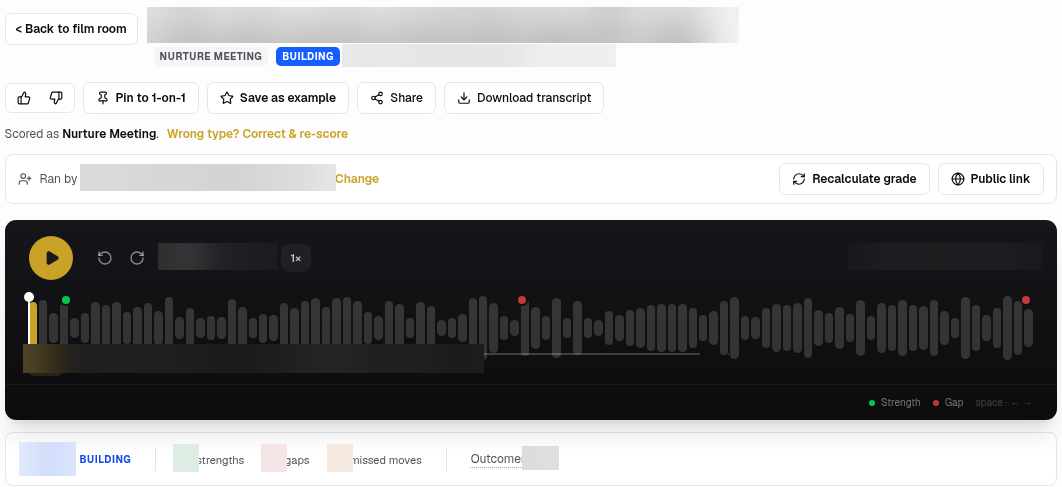Image resolution: width=1062 pixels, height=487 pixels.
Task: Play the call recording
Action: point(51,258)
